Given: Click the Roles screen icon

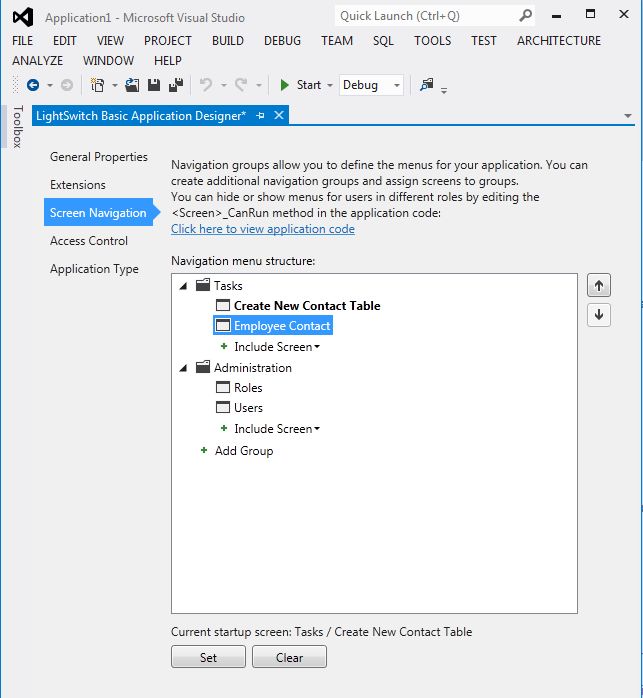Looking at the screenshot, I should [223, 387].
